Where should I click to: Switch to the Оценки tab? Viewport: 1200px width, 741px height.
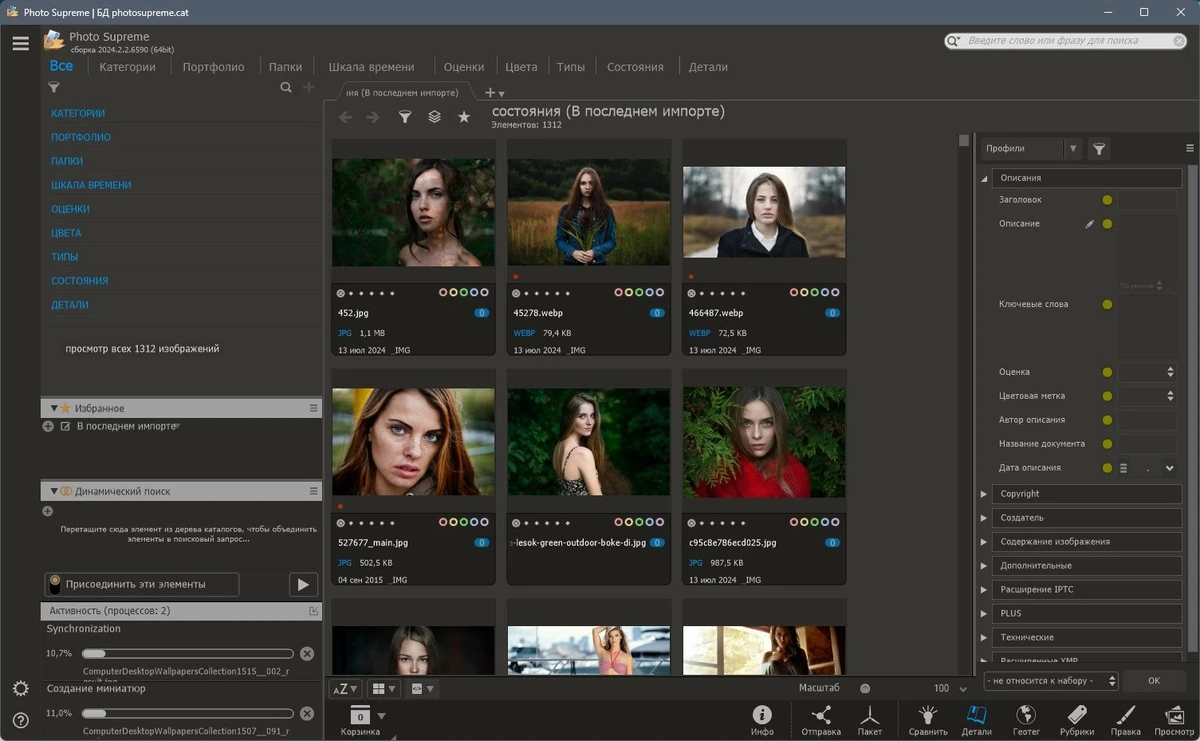tap(464, 67)
